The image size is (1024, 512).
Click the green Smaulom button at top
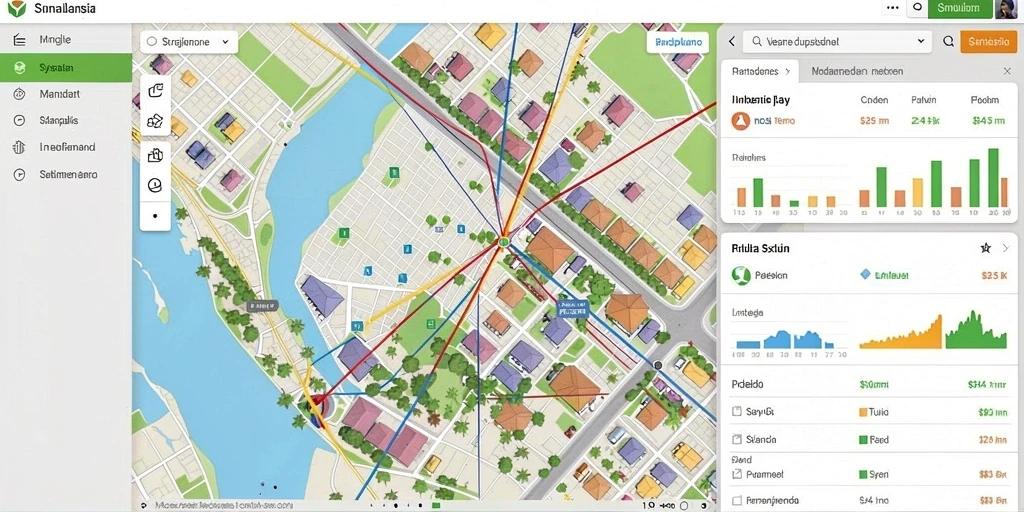(958, 8)
